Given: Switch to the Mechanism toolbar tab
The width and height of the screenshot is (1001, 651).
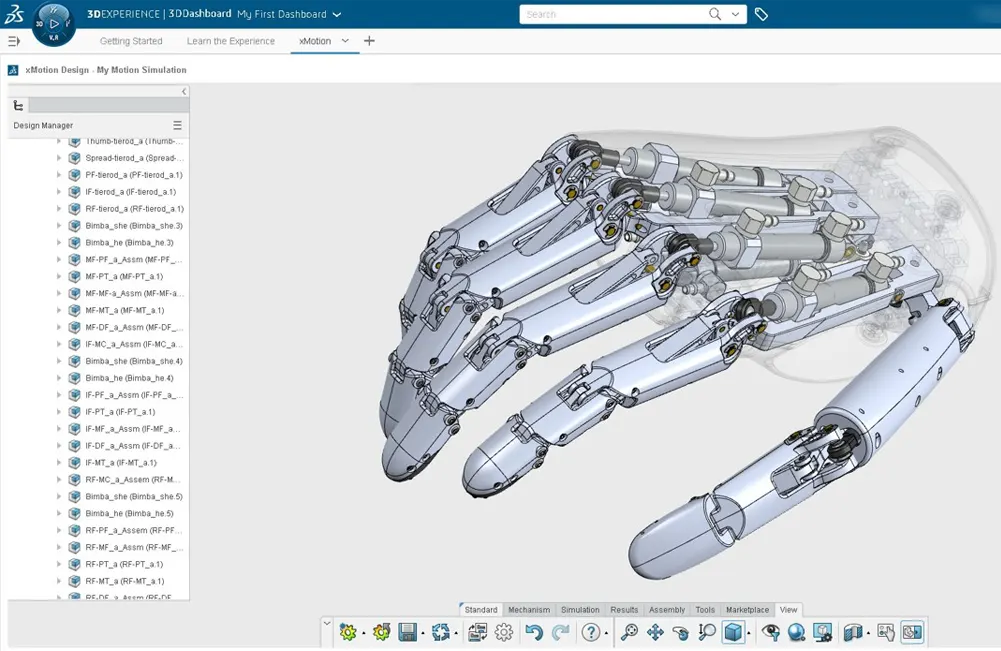Looking at the screenshot, I should [528, 610].
